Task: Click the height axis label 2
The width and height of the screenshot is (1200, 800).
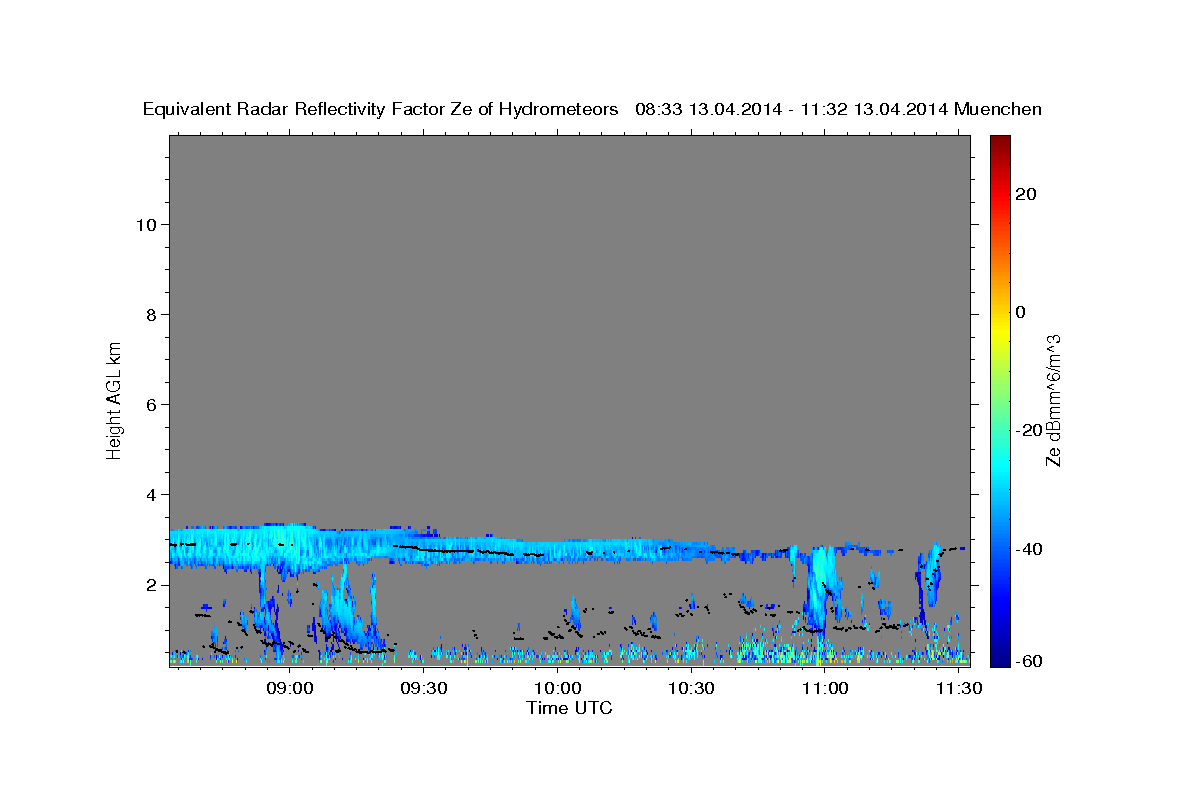Action: click(x=150, y=585)
